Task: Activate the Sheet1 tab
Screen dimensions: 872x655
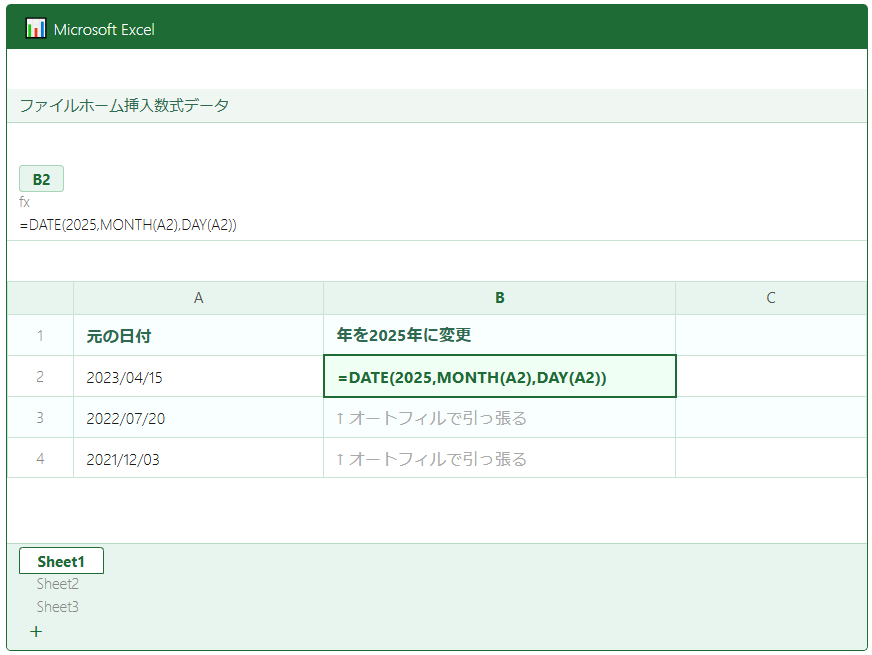Action: click(61, 562)
